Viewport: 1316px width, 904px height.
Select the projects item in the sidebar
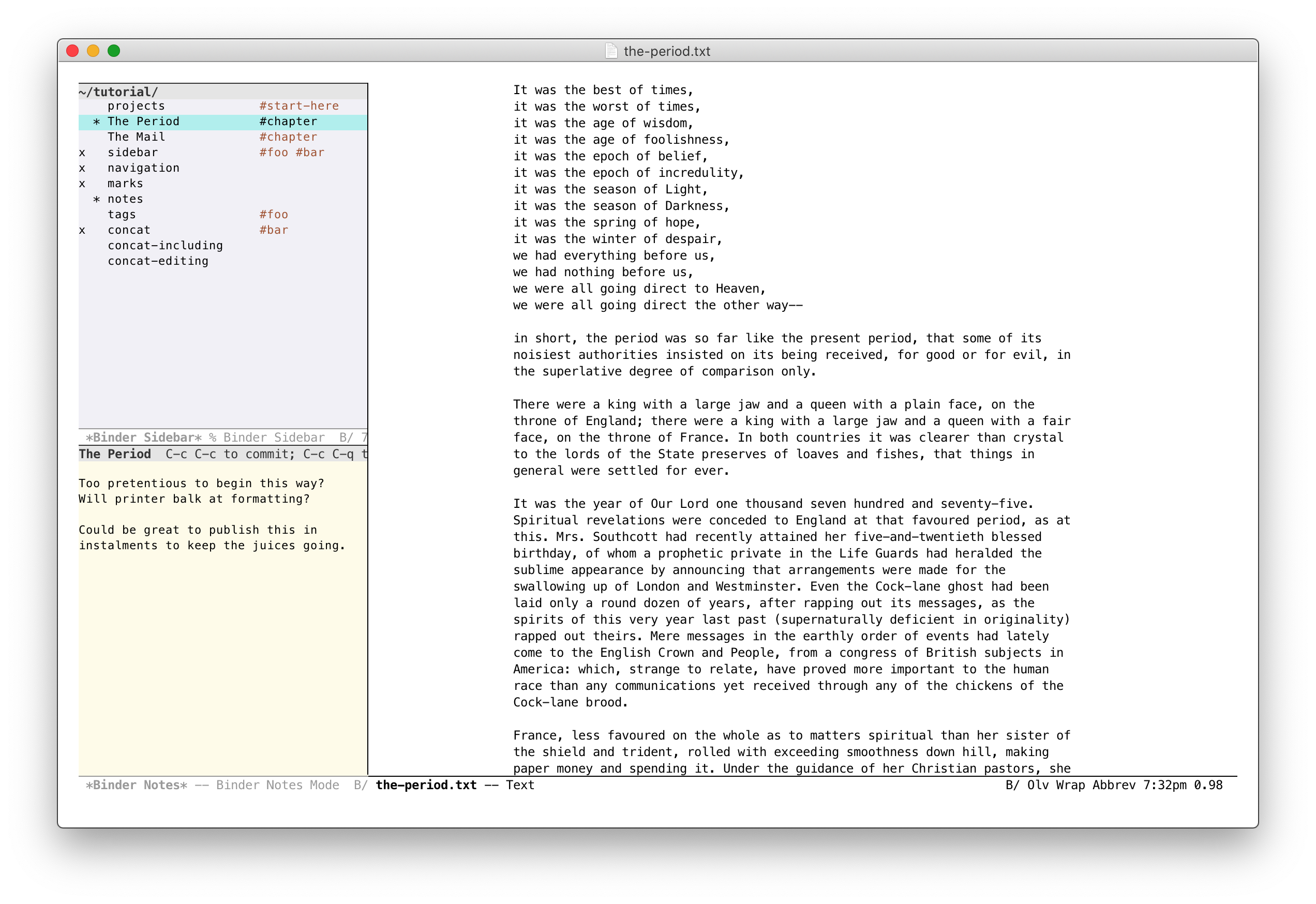tap(136, 106)
